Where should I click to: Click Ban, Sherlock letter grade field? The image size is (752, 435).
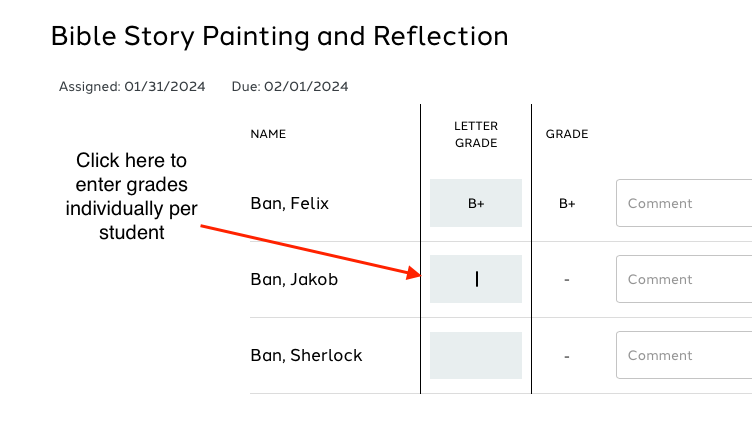click(x=476, y=355)
